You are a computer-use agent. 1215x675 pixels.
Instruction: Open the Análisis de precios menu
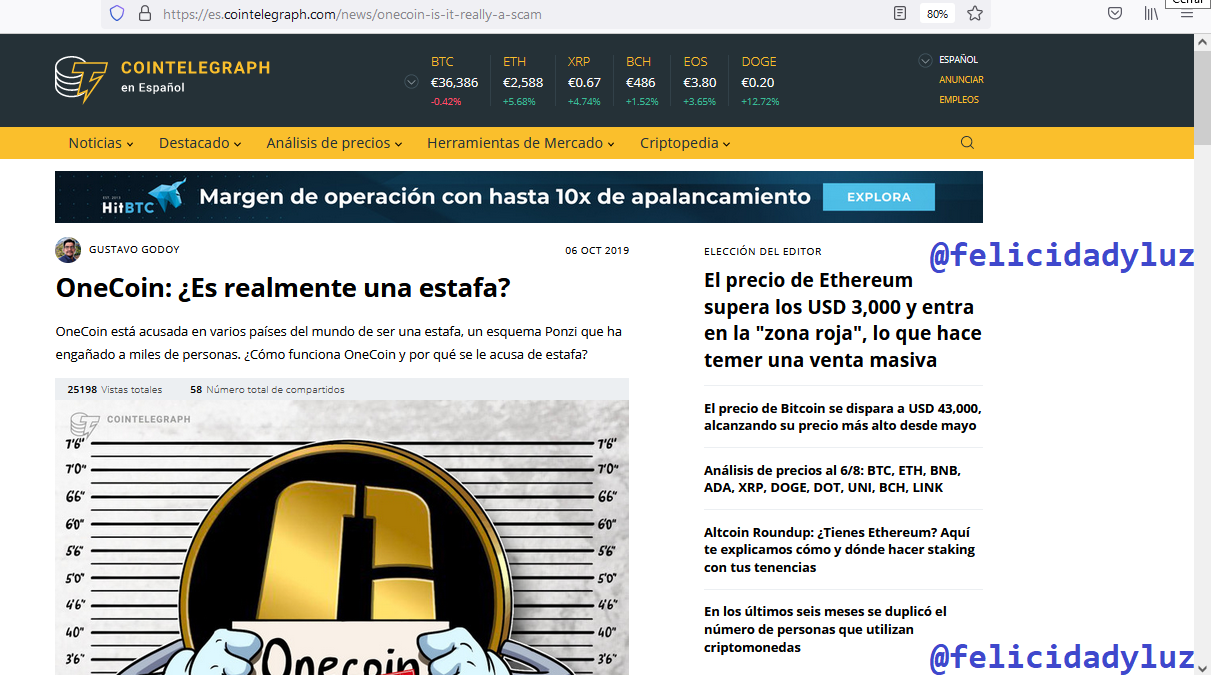tap(334, 143)
